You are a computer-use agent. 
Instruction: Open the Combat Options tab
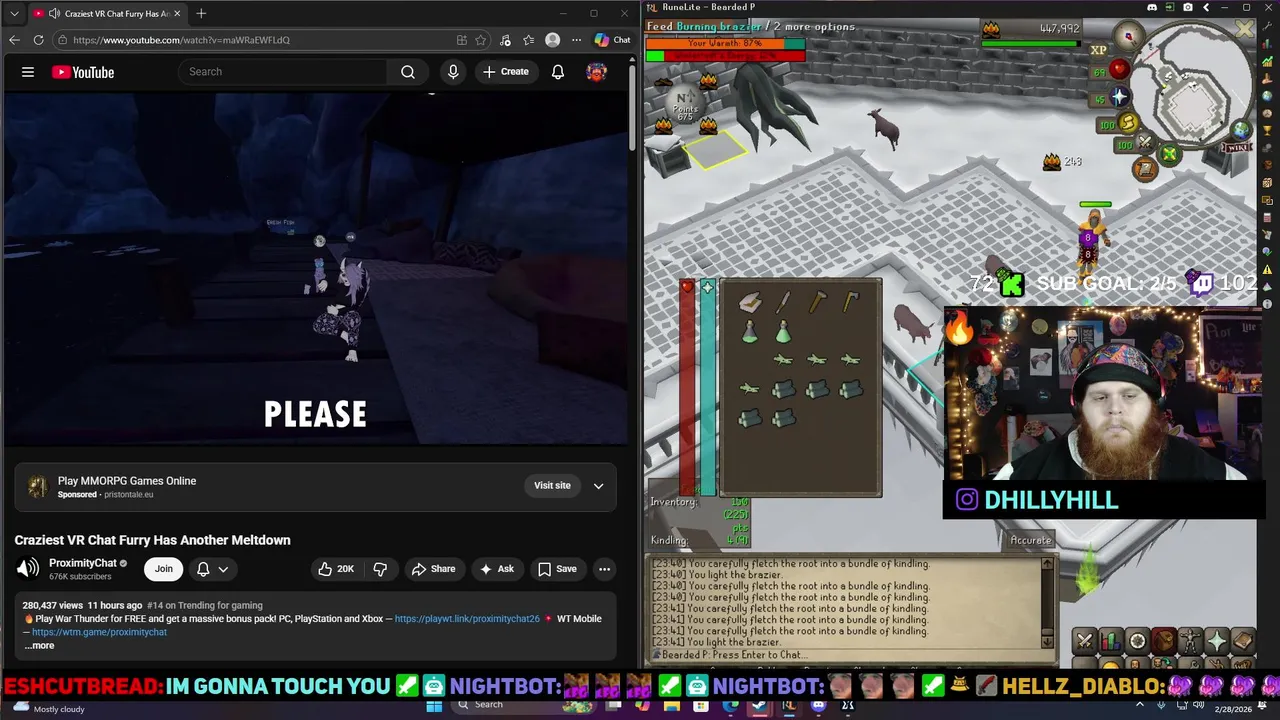point(1085,641)
